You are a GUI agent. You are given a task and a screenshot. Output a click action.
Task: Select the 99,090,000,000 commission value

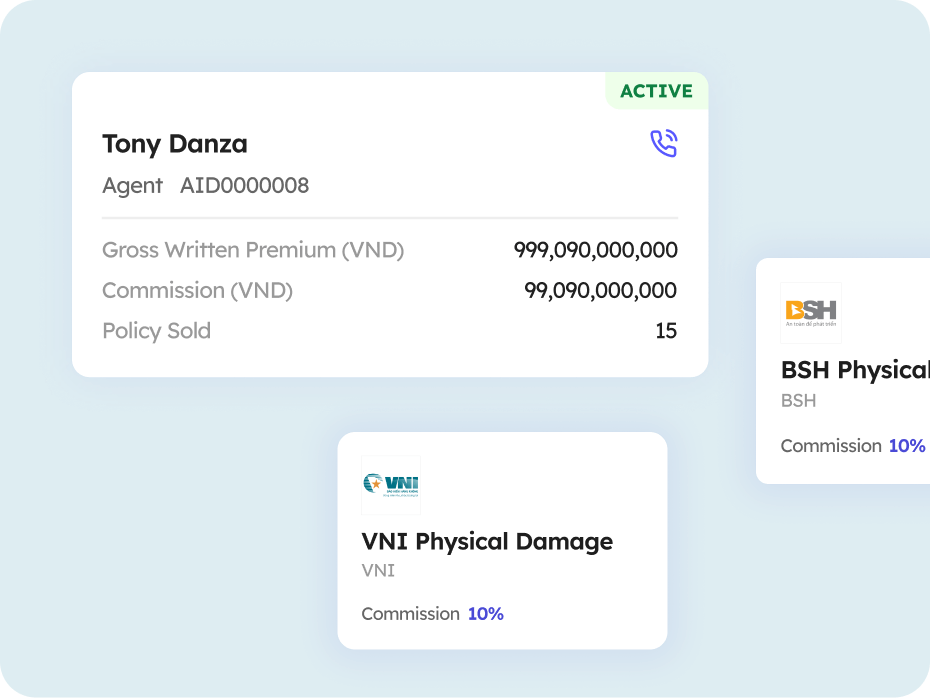pyautogui.click(x=600, y=291)
